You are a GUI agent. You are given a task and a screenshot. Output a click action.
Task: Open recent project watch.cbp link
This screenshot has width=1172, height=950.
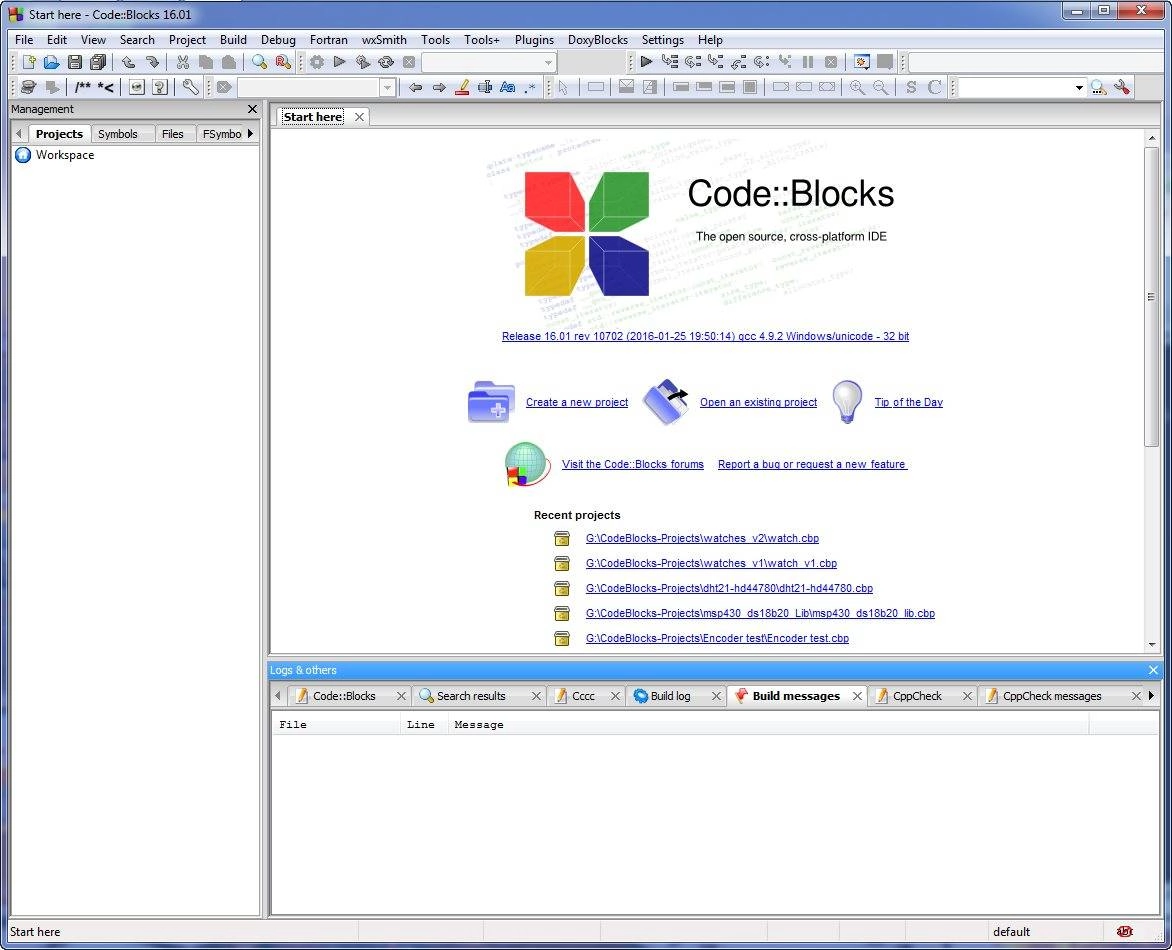pyautogui.click(x=703, y=538)
